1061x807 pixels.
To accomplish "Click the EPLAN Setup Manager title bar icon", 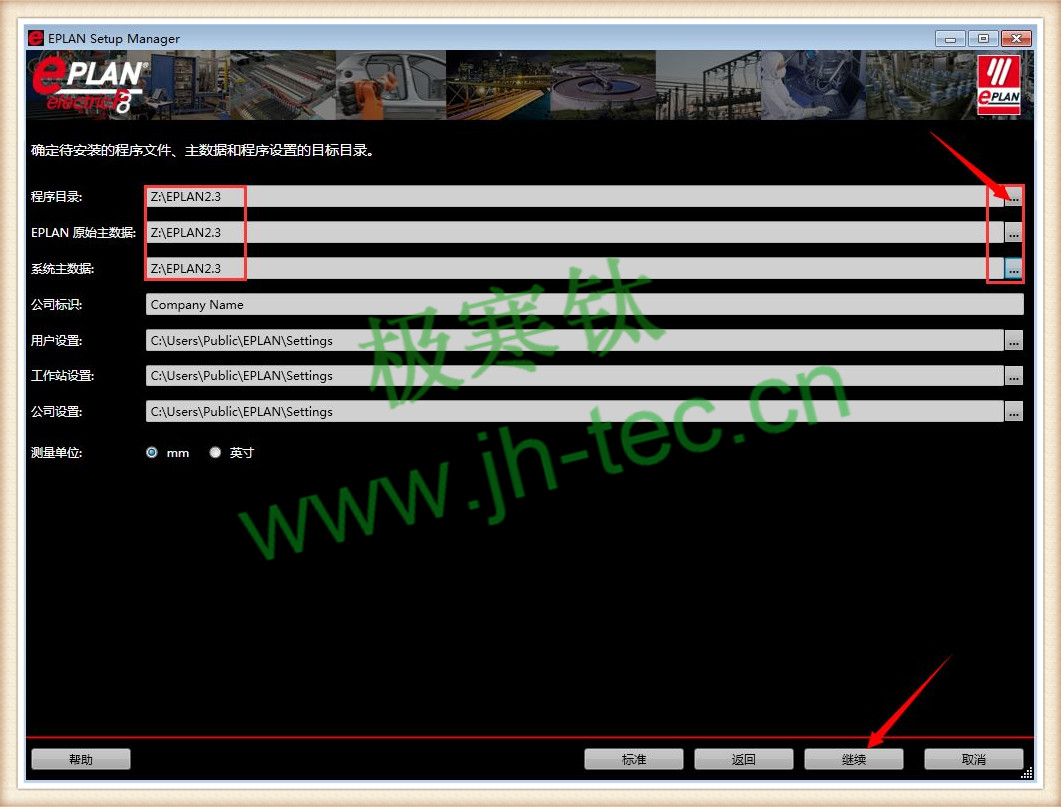I will [36, 38].
